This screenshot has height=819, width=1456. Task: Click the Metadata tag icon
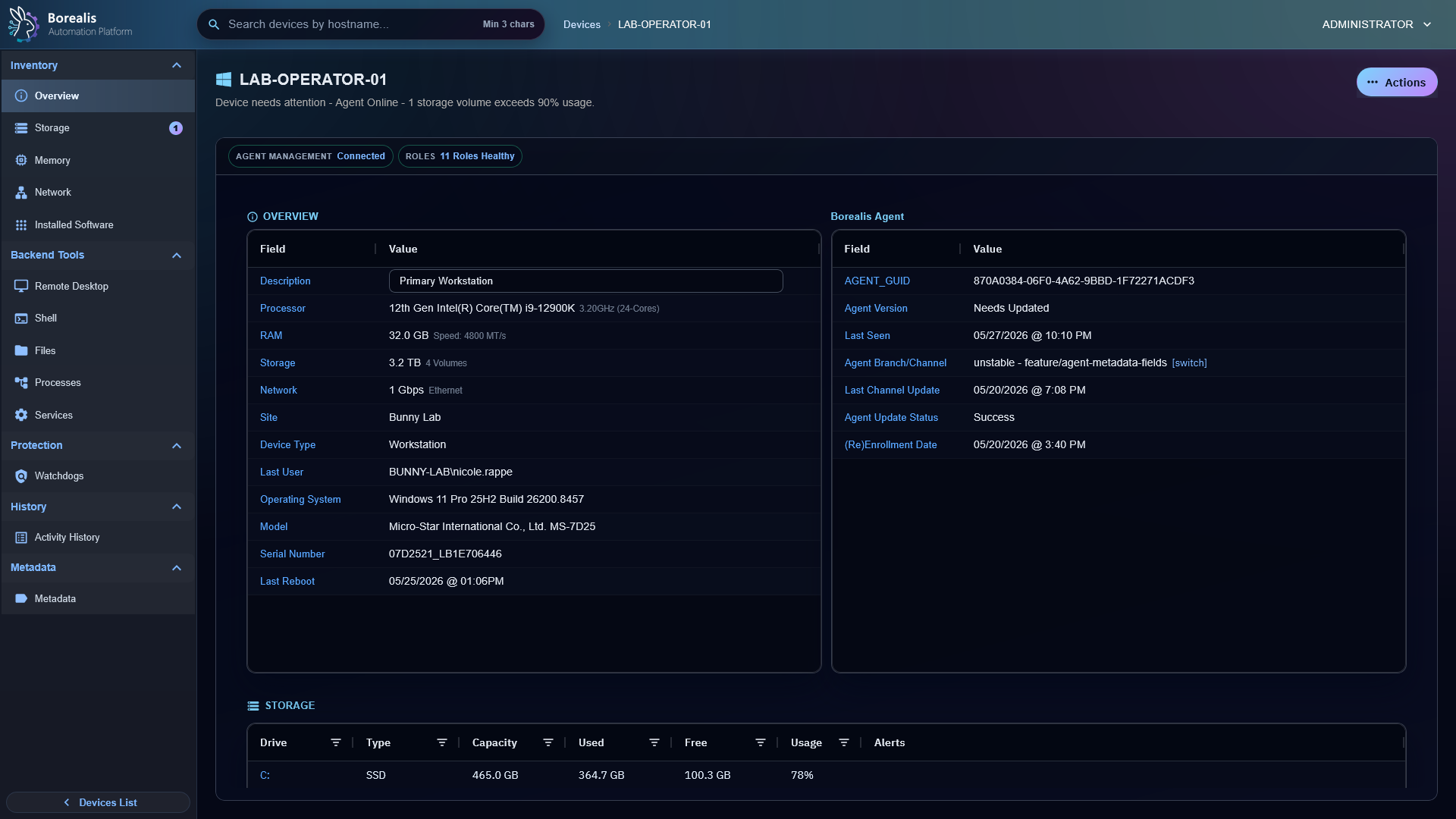[x=21, y=599]
